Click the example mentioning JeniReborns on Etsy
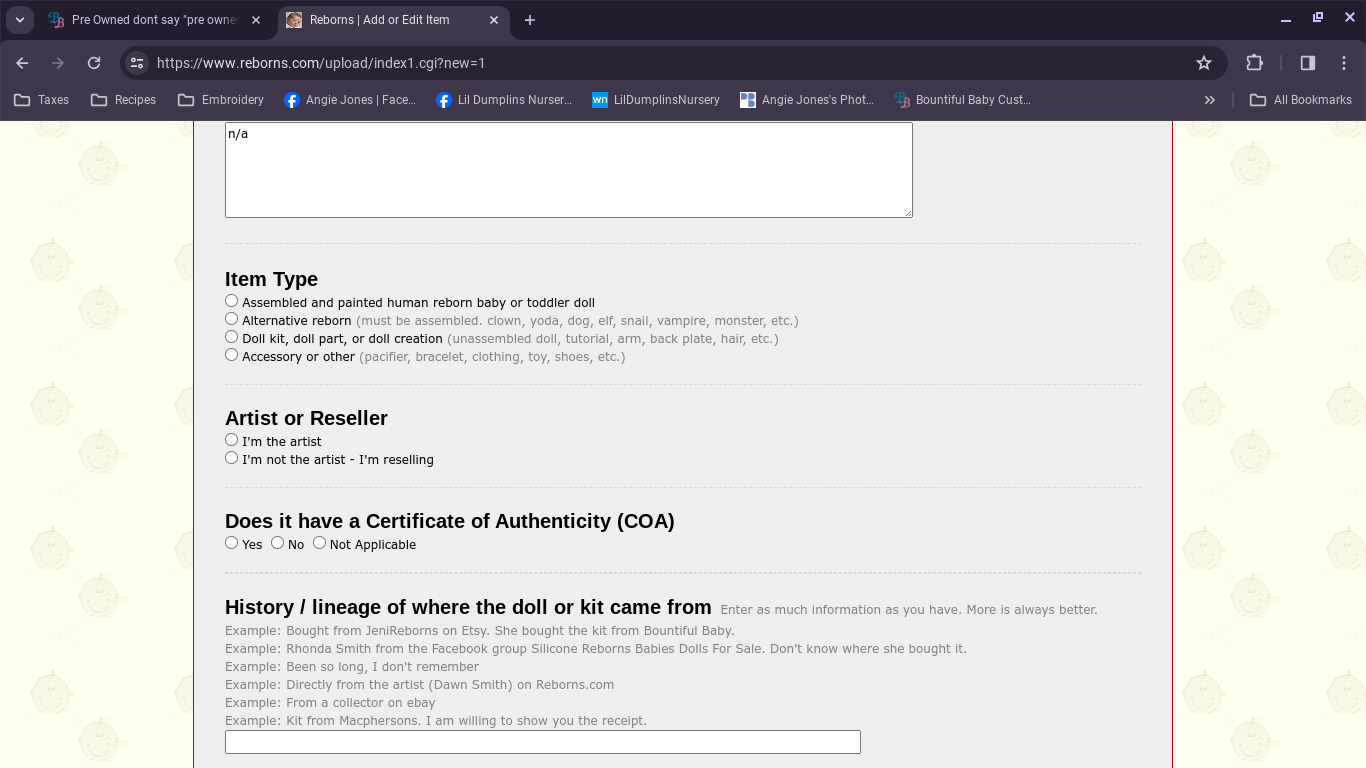This screenshot has height=768, width=1366. click(x=480, y=631)
